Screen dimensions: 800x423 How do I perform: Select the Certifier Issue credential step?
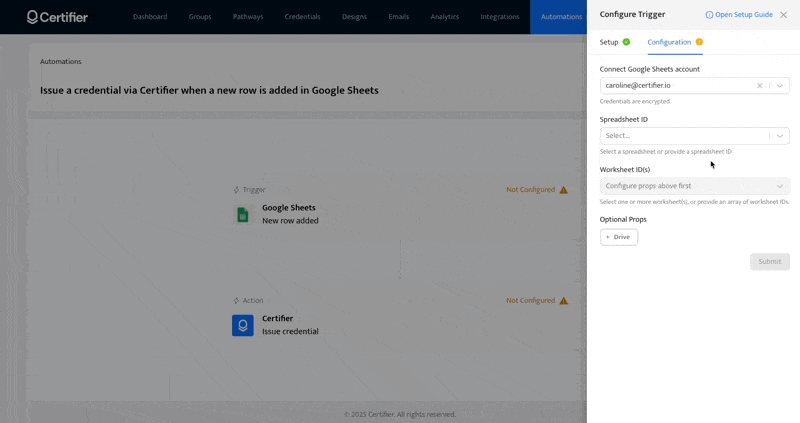[x=290, y=325]
